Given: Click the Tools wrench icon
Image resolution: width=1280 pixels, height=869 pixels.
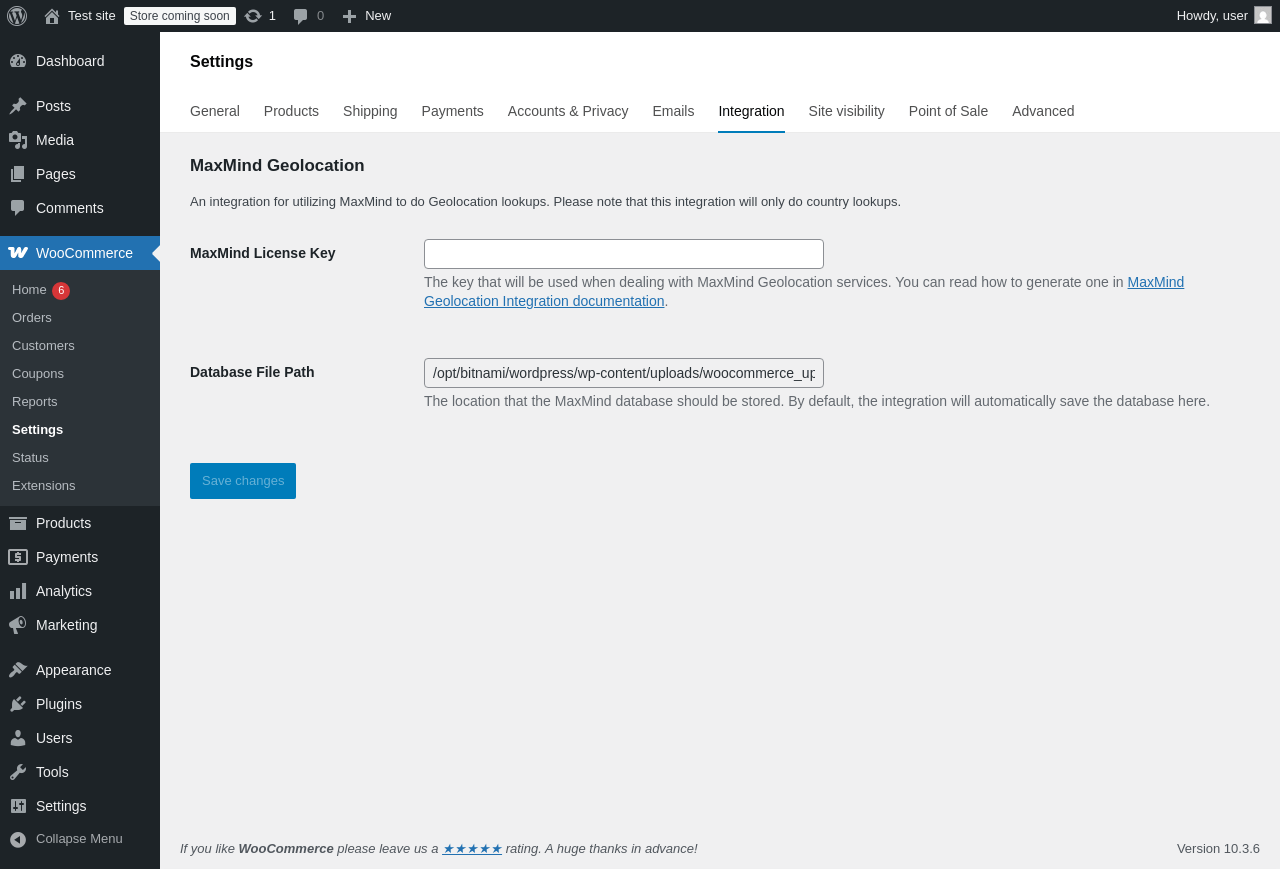Looking at the screenshot, I should click(x=18, y=772).
